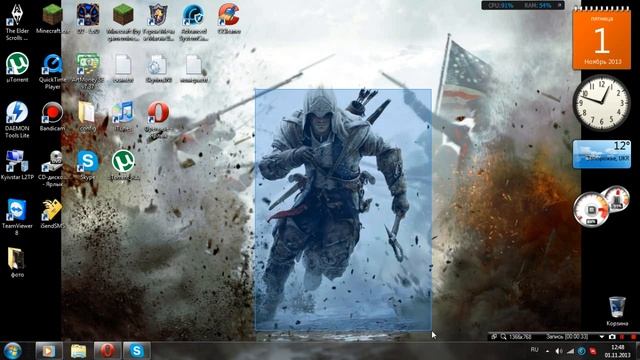Open media player pinned on taskbar
The image size is (640, 360).
pyautogui.click(x=49, y=351)
